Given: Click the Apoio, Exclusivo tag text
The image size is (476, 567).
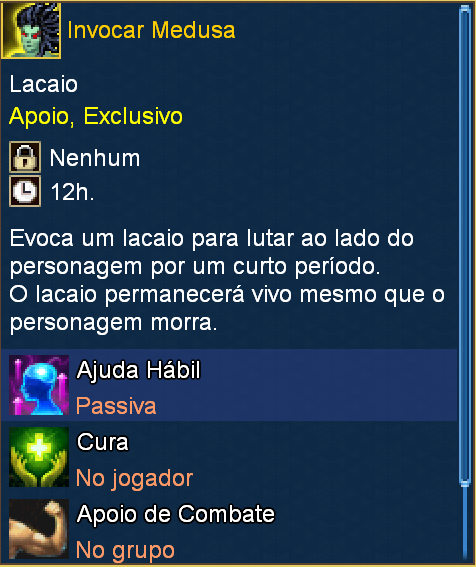Looking at the screenshot, I should tap(96, 116).
